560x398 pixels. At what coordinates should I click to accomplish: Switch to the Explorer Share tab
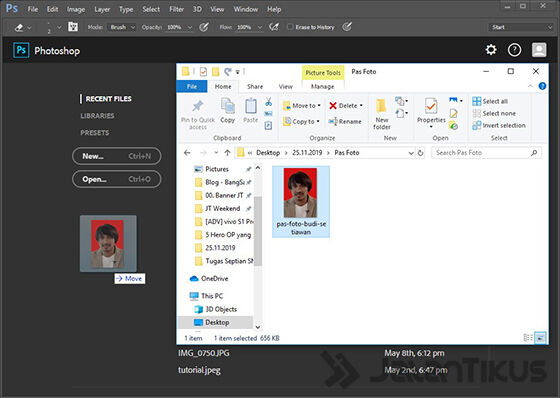pos(255,86)
